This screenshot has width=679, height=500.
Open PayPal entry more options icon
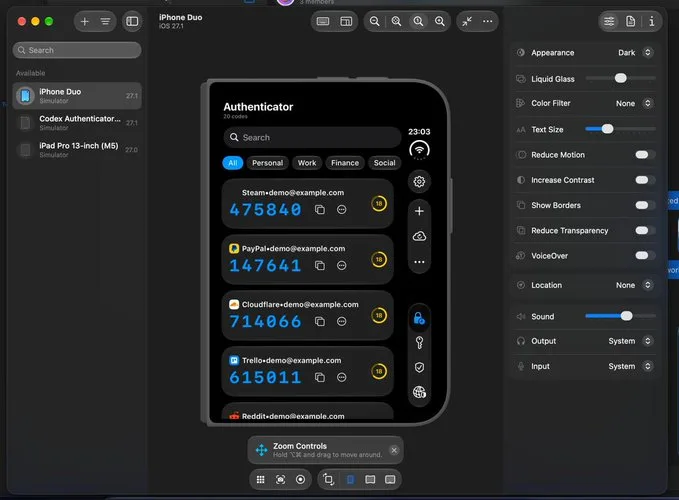click(x=342, y=265)
